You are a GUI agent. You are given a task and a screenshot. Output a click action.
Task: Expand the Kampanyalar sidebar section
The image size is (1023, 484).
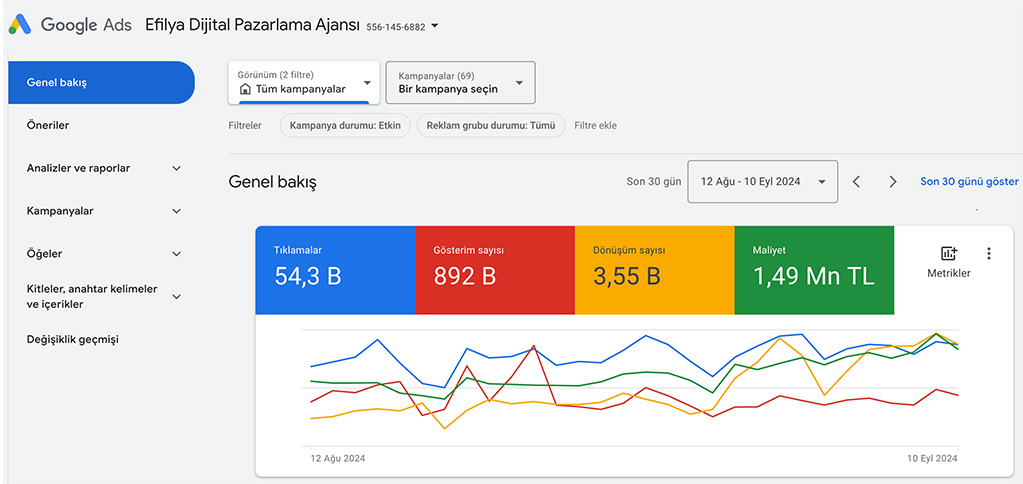point(176,212)
